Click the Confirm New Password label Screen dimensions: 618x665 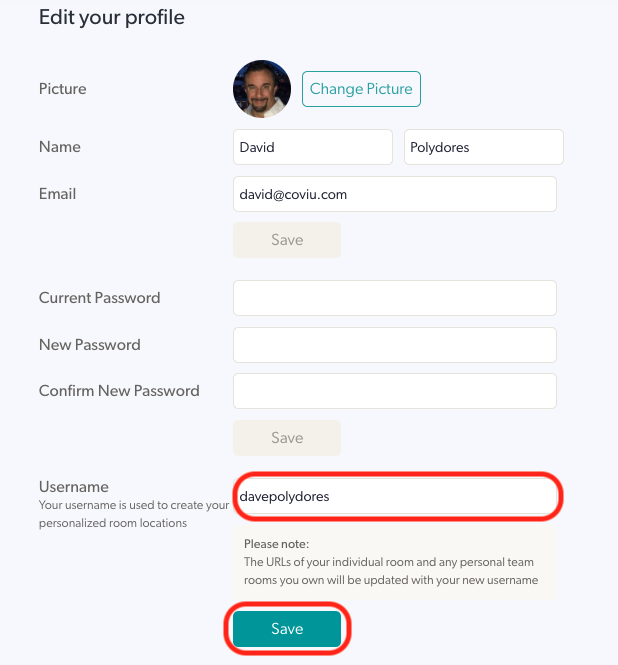coord(119,391)
